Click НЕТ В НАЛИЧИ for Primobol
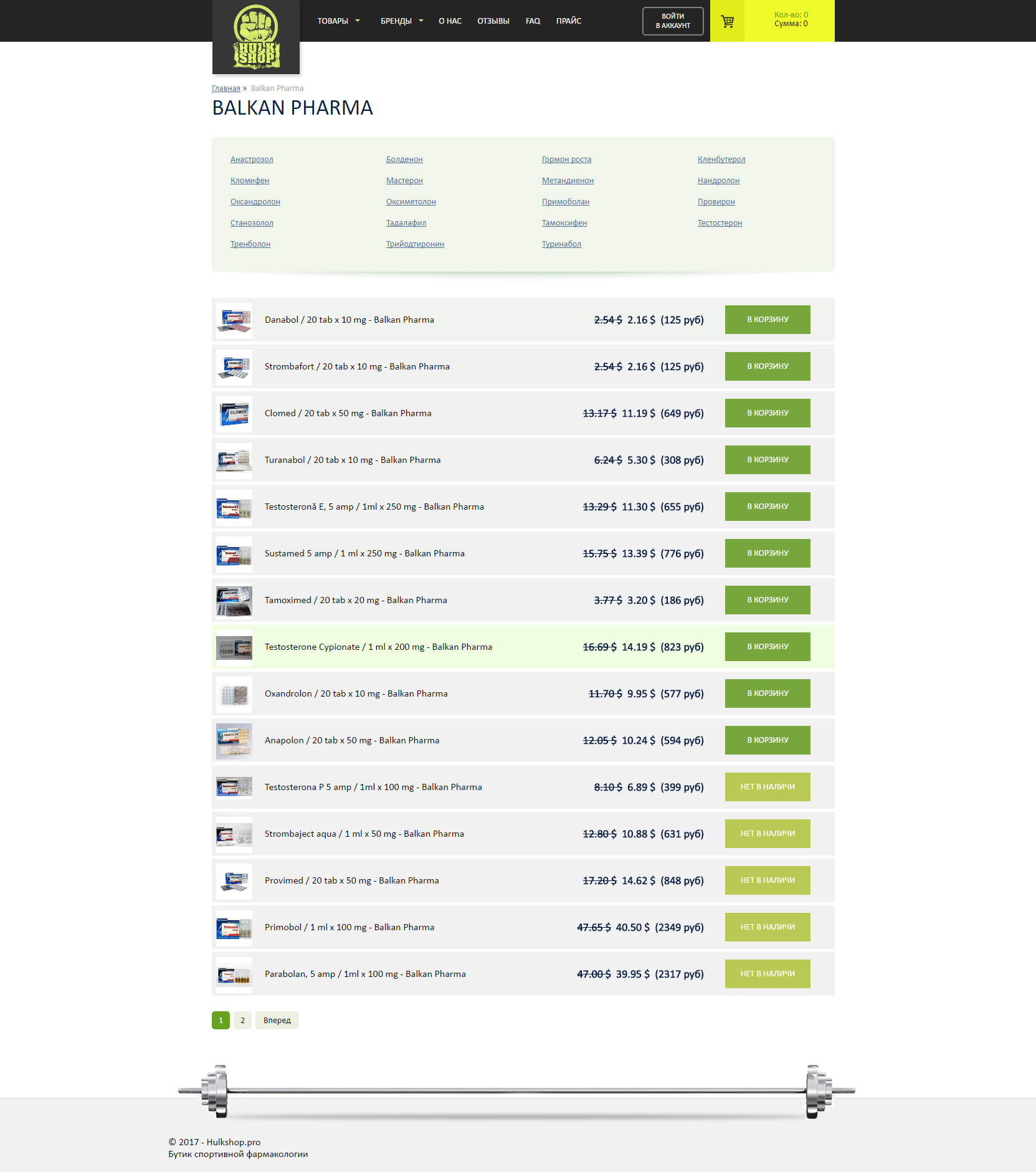The height and width of the screenshot is (1172, 1036). pyautogui.click(x=767, y=927)
